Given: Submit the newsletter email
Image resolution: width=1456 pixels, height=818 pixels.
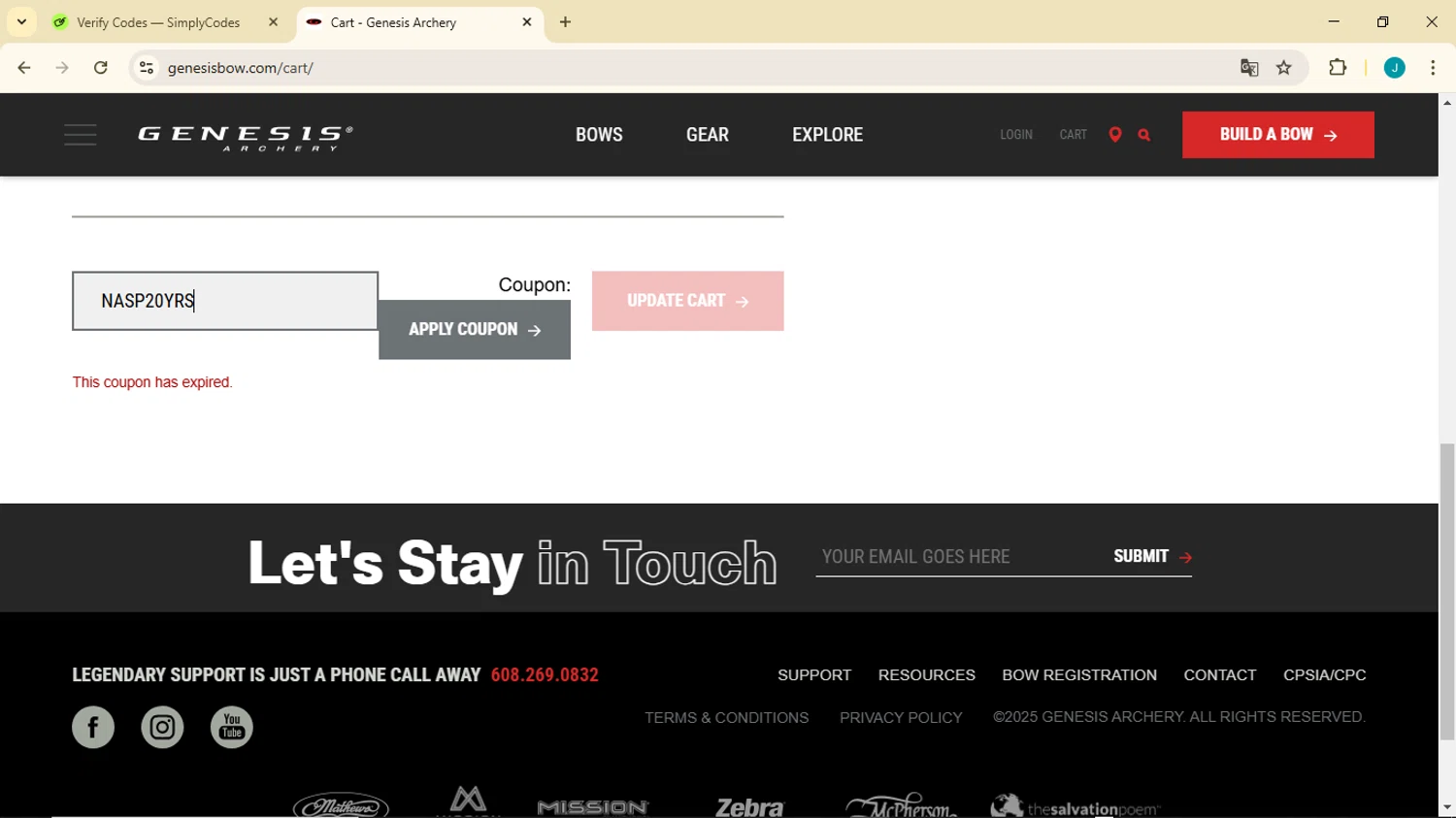Looking at the screenshot, I should 1152,557.
